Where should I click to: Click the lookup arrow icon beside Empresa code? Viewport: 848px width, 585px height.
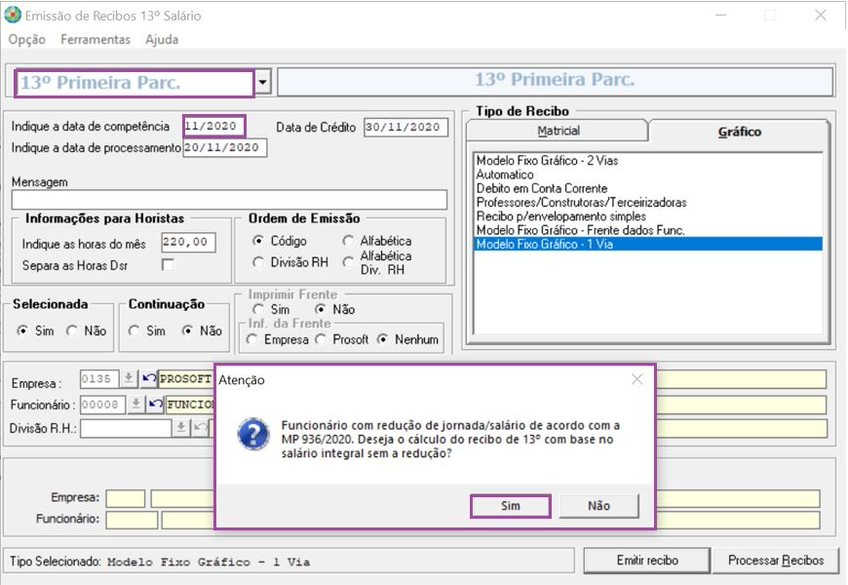(x=129, y=378)
